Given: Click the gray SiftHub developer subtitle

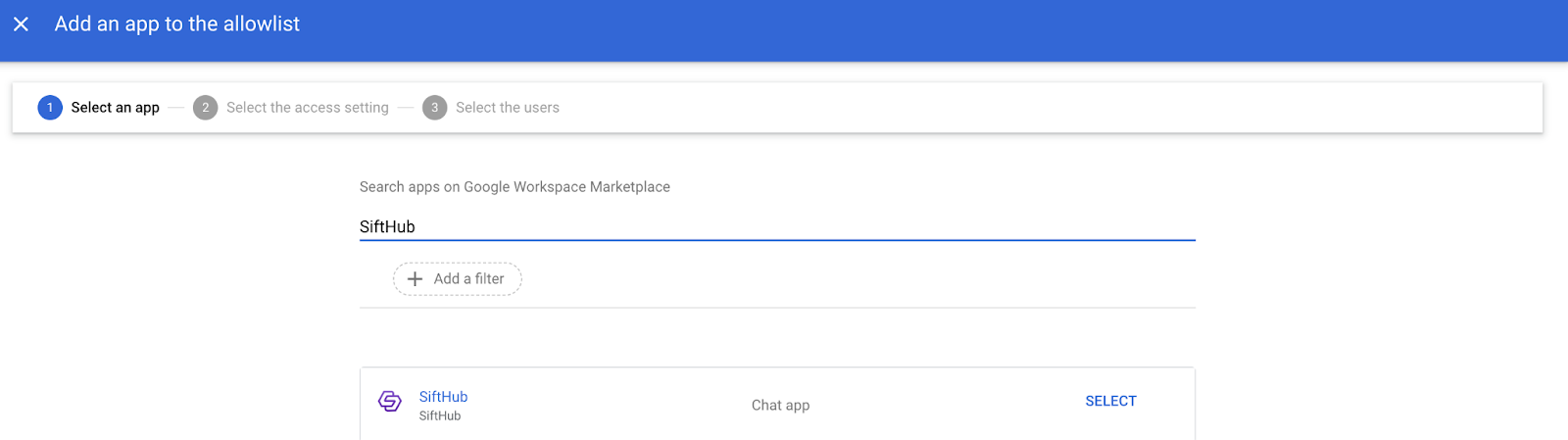Looking at the screenshot, I should click(x=440, y=416).
